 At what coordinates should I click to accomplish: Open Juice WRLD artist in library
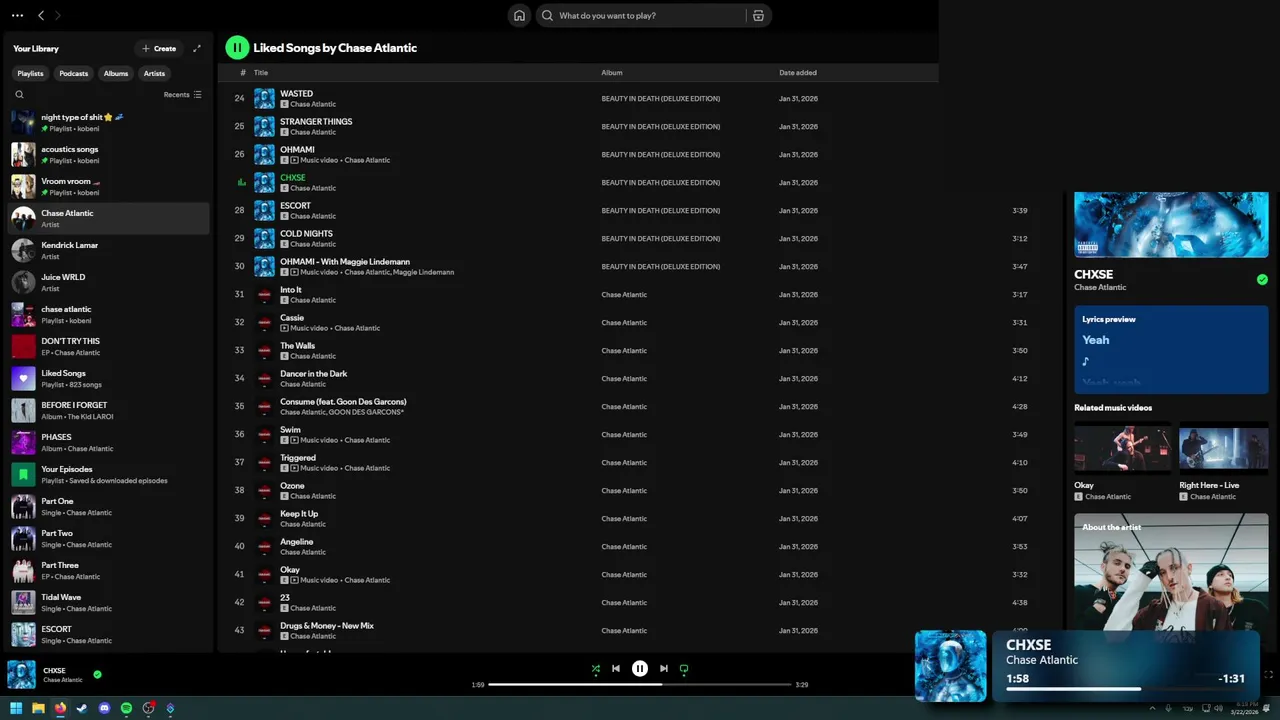click(110, 282)
